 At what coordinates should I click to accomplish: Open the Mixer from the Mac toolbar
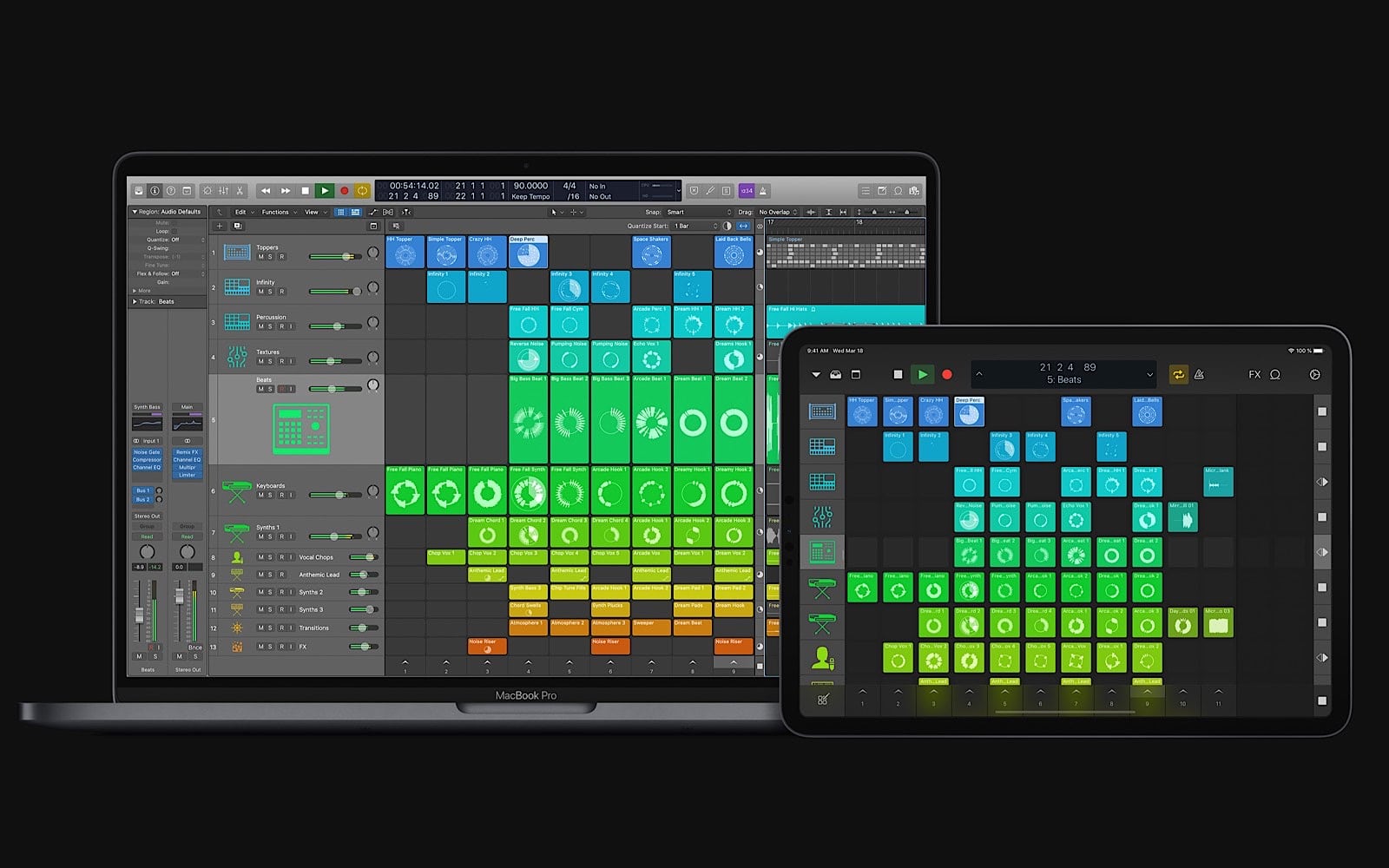[x=223, y=191]
